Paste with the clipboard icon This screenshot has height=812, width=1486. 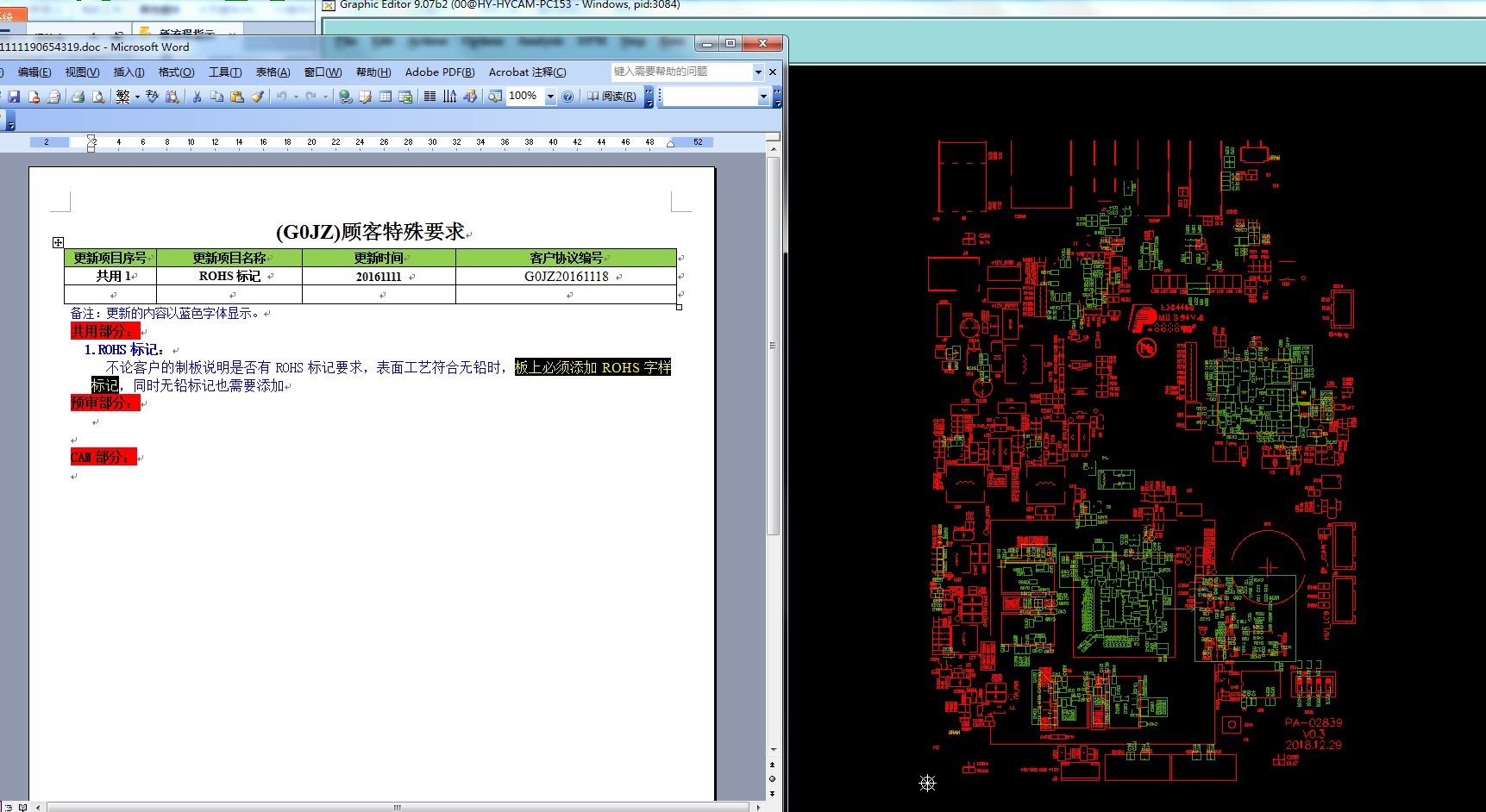(236, 97)
